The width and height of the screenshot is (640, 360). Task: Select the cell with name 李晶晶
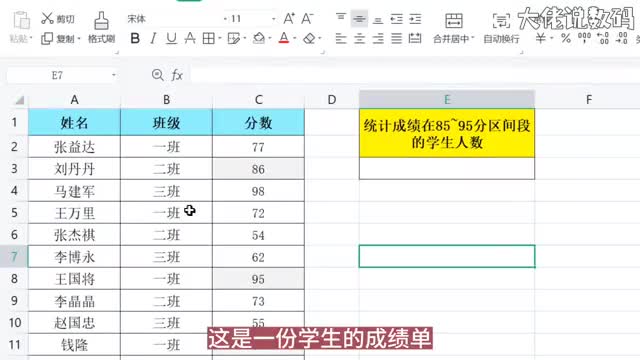click(74, 301)
